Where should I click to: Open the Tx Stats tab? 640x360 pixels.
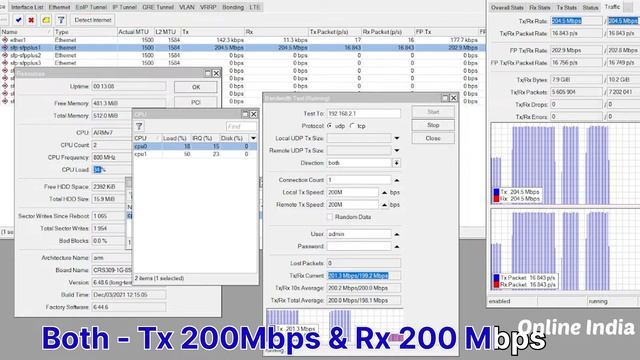(567, 8)
